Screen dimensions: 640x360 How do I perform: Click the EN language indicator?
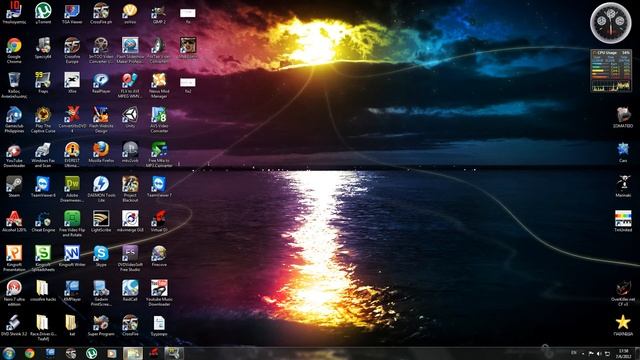point(573,353)
